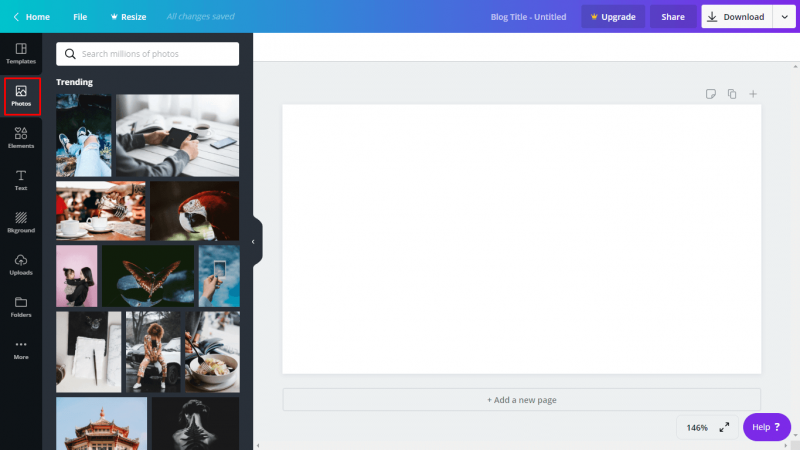Open the 146% zoom level menu
800x450 pixels.
[x=697, y=427]
